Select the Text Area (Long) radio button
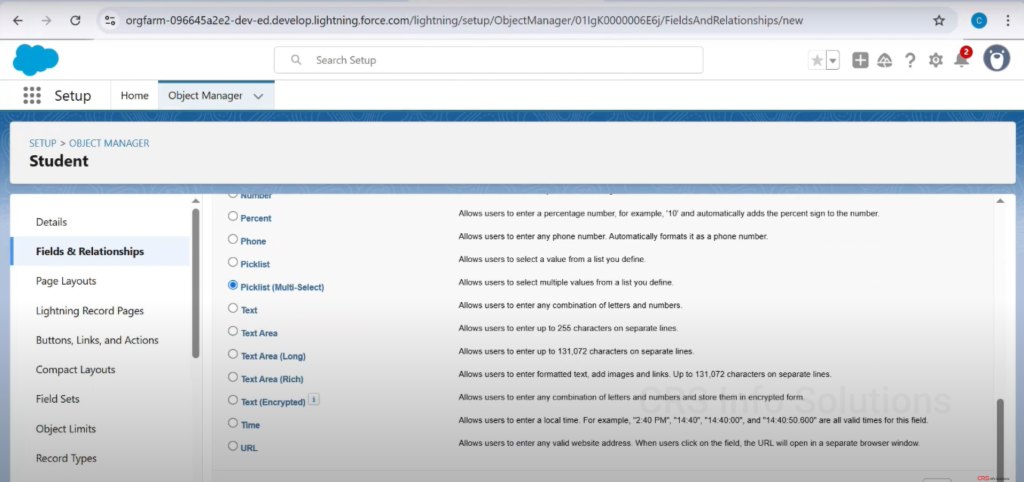This screenshot has height=482, width=1024. click(x=233, y=354)
